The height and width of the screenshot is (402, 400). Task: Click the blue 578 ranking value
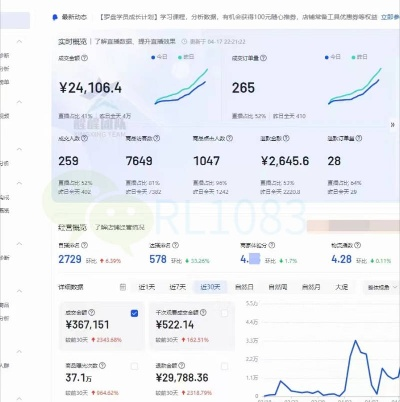point(158,259)
